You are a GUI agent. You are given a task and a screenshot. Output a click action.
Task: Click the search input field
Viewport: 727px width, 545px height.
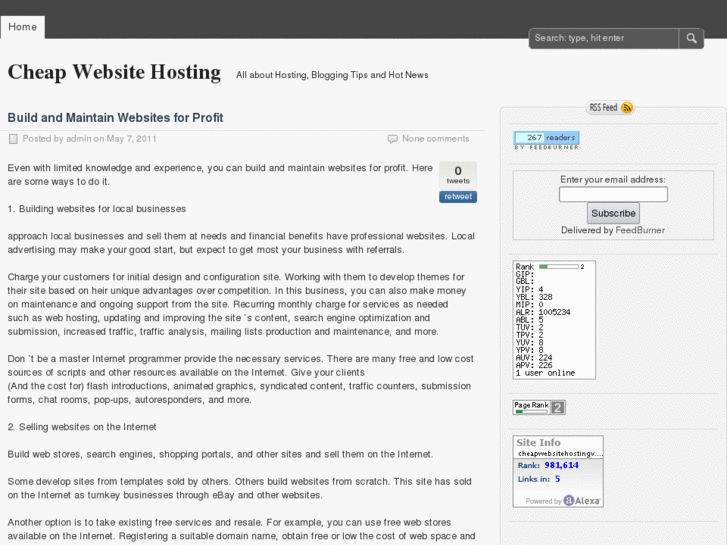(x=604, y=38)
